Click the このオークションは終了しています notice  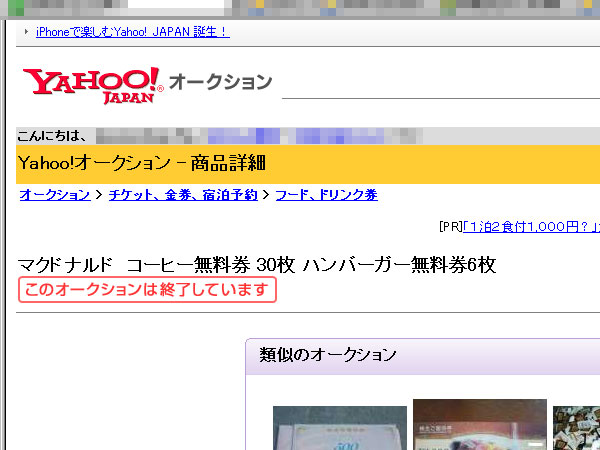pyautogui.click(x=147, y=290)
